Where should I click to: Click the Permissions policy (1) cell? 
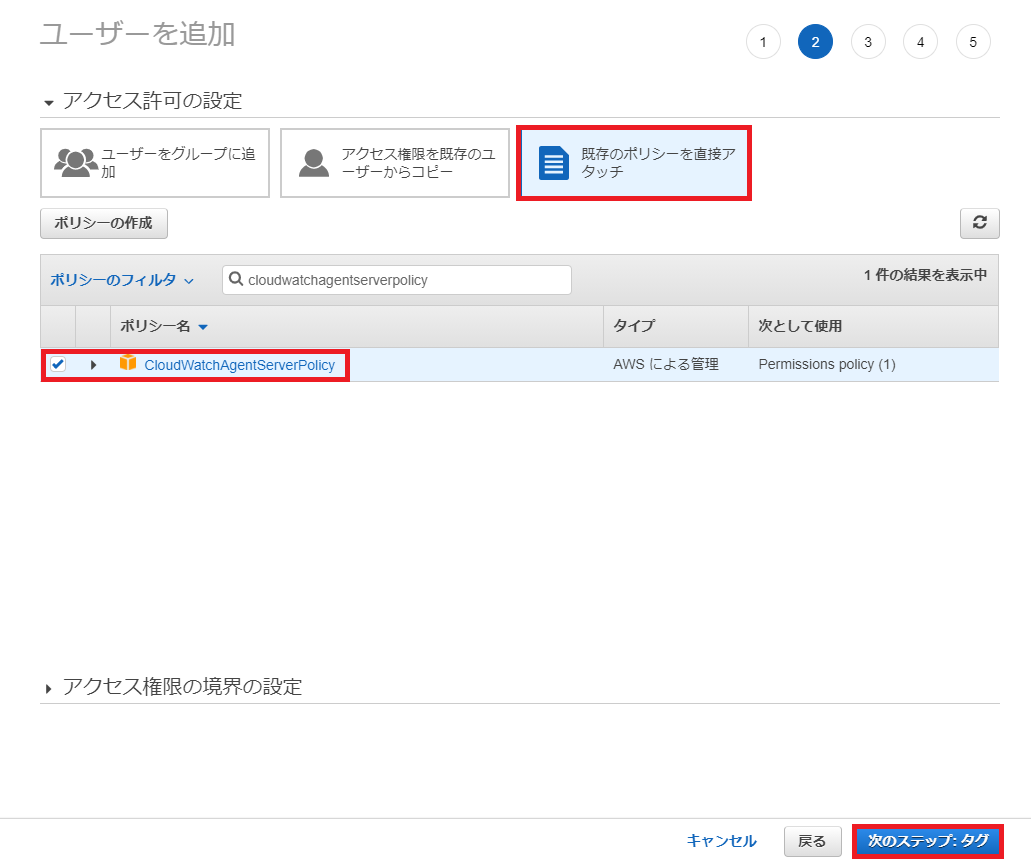[827, 364]
